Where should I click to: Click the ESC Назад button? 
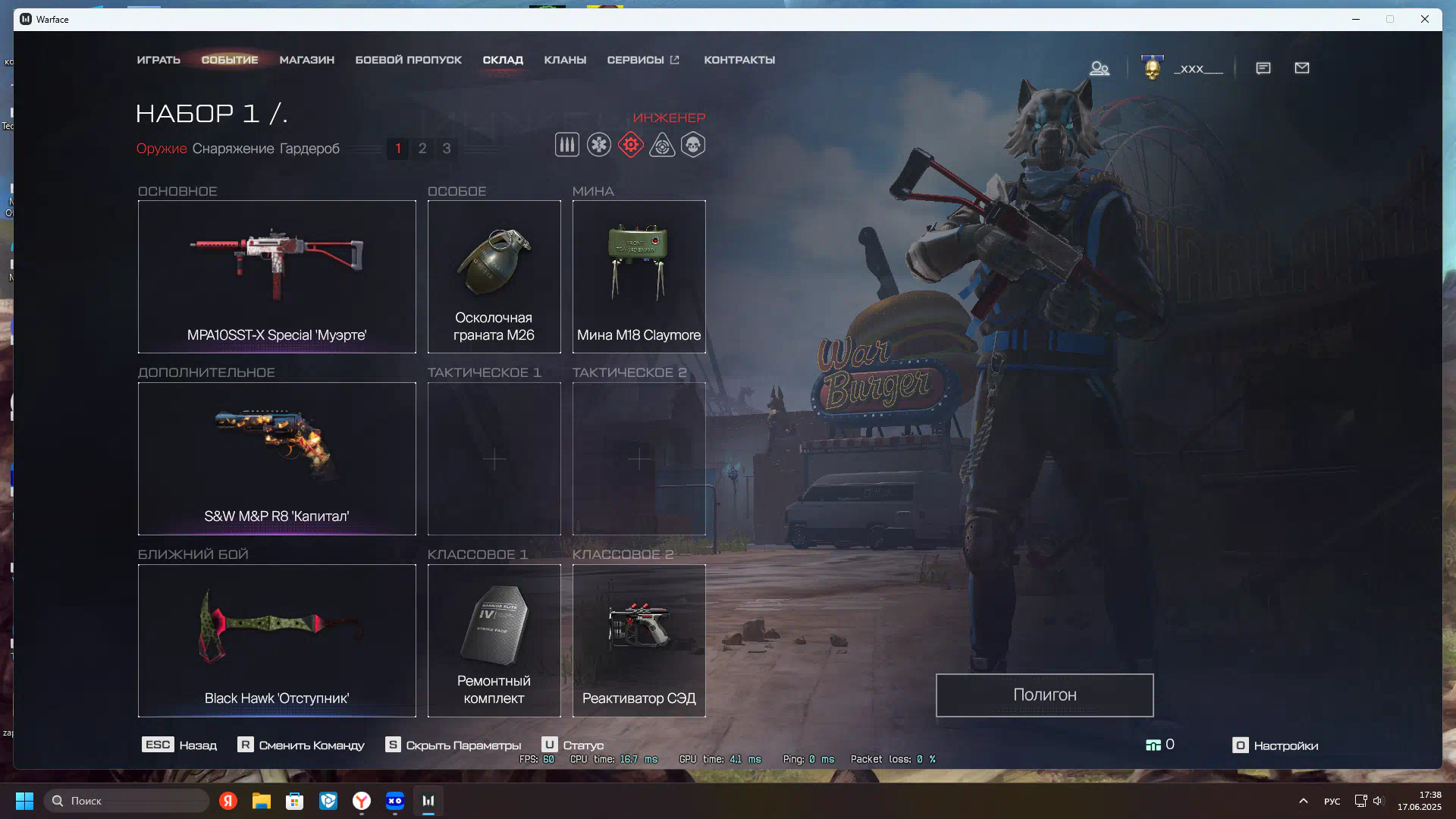[179, 745]
